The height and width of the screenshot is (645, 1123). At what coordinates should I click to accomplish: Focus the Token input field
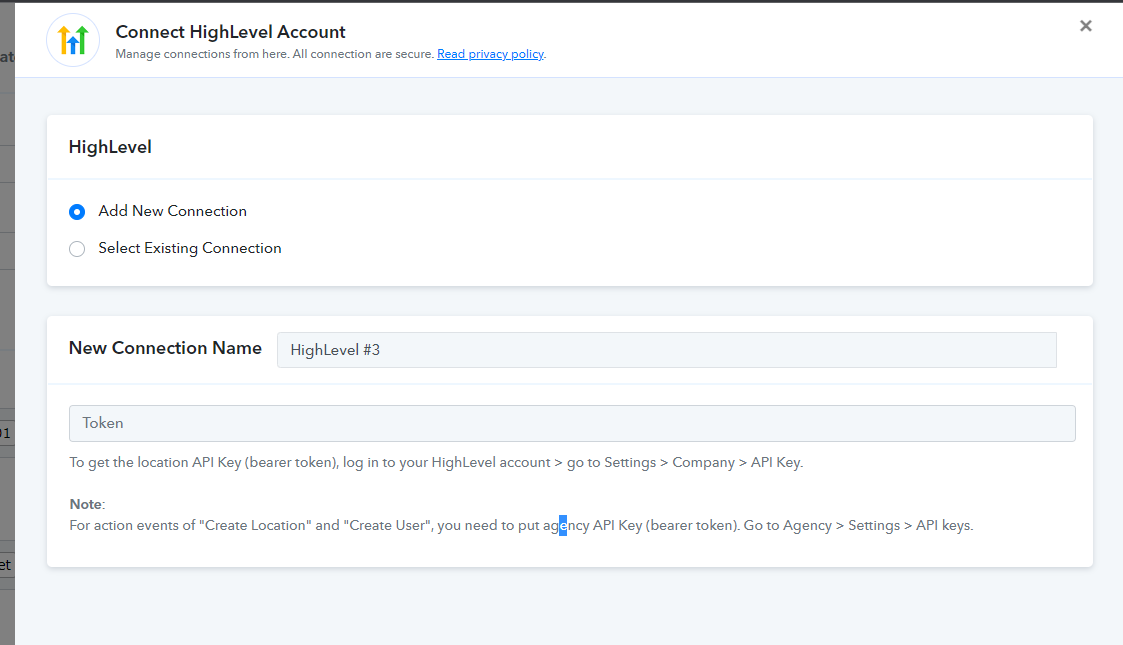[x=572, y=424]
